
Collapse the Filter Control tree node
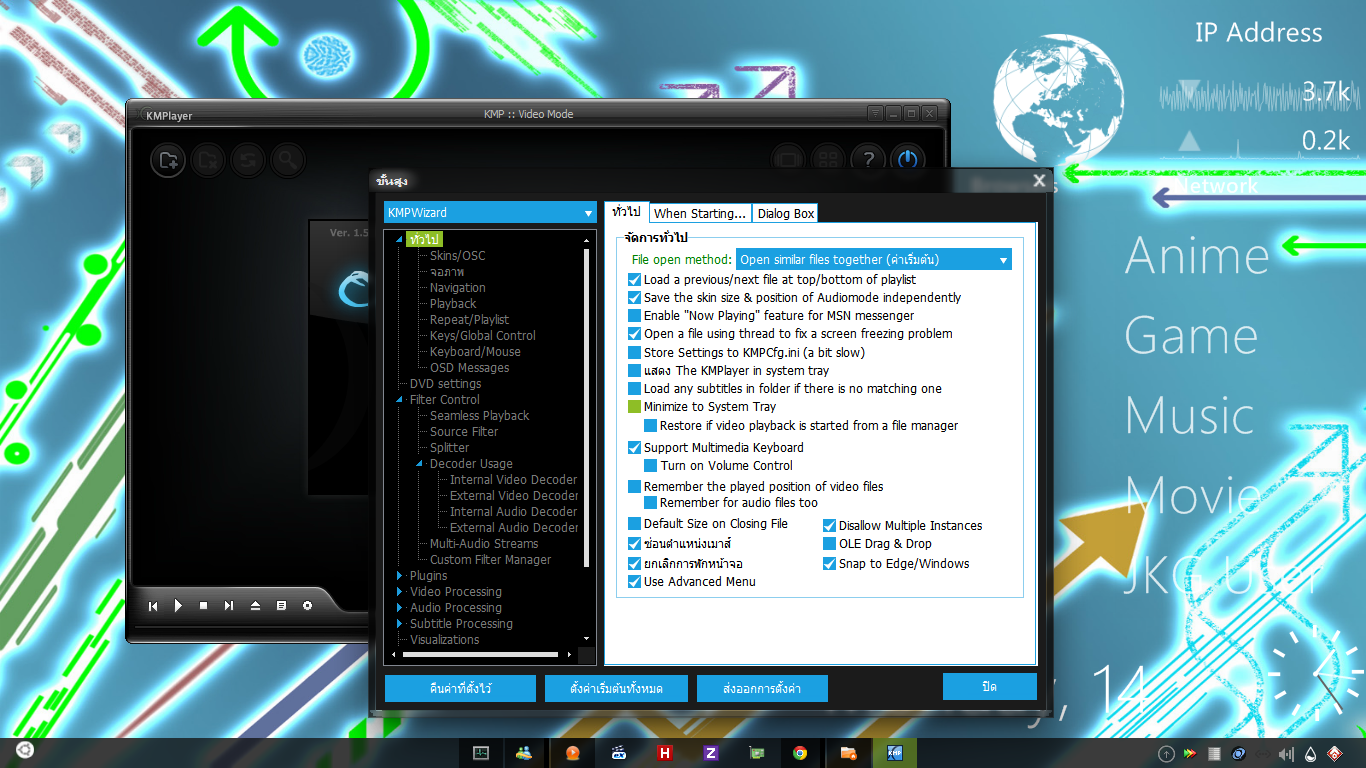(400, 400)
